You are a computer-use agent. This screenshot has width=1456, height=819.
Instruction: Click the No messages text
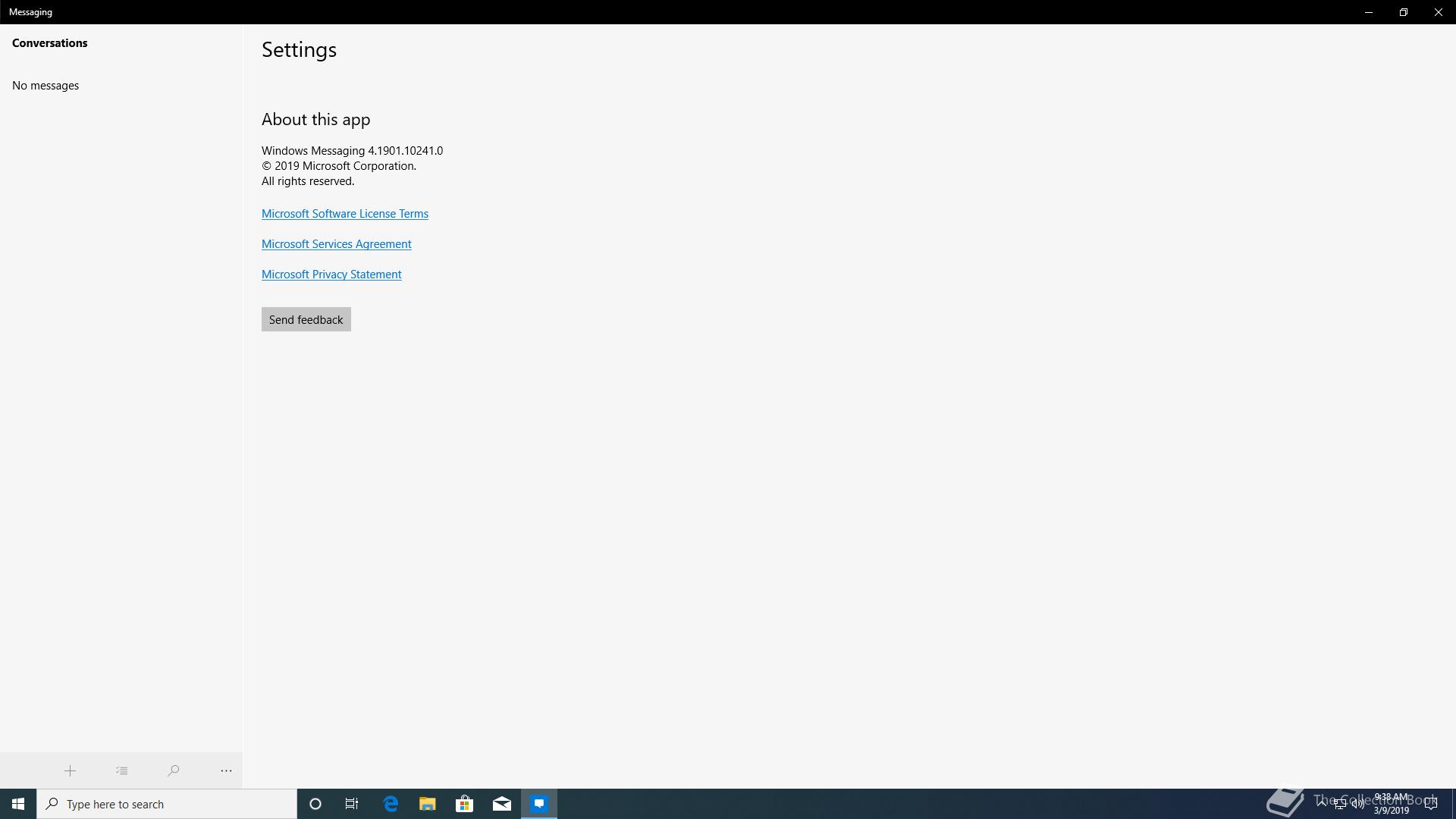coord(45,86)
